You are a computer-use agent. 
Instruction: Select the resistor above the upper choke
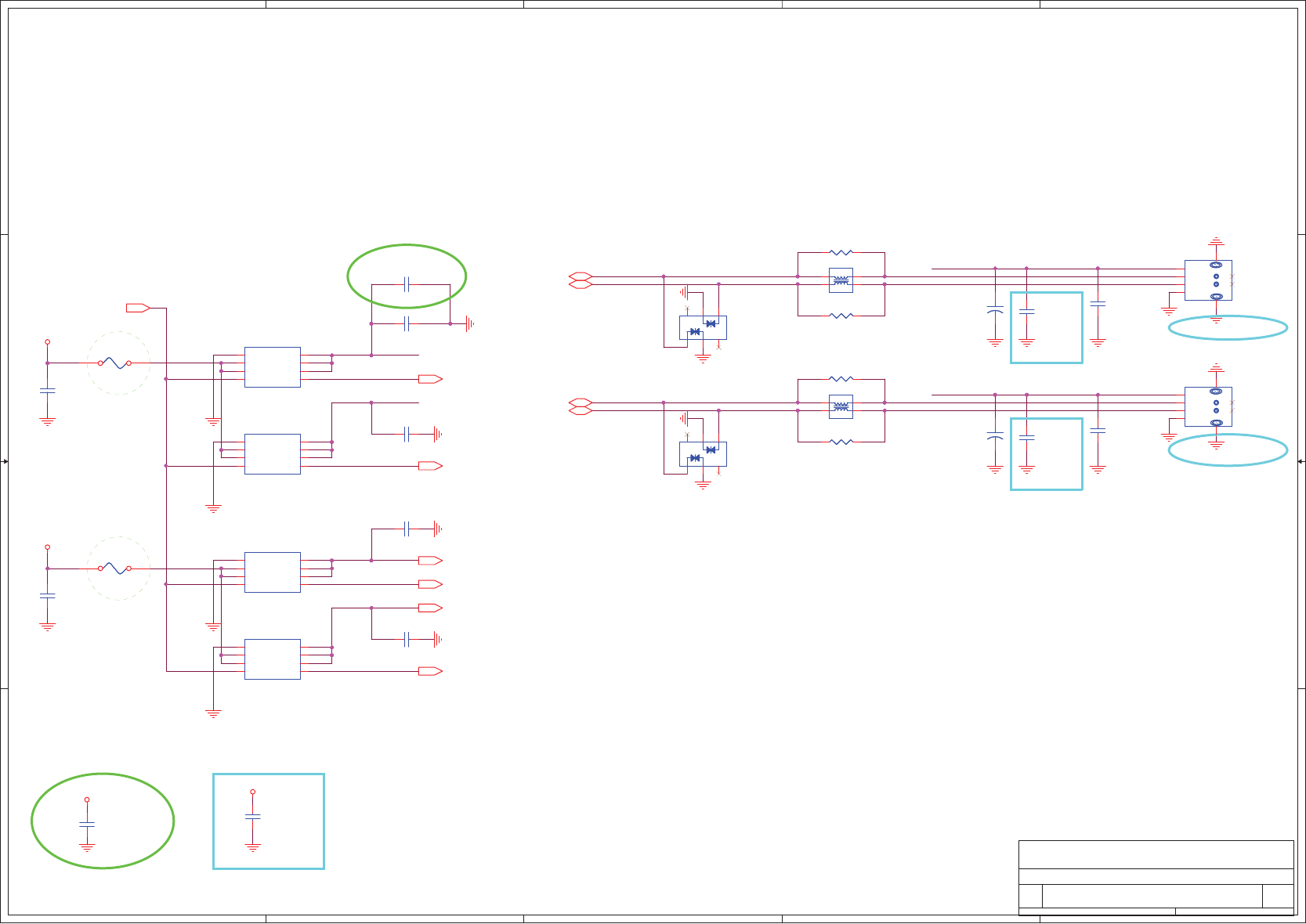(841, 253)
